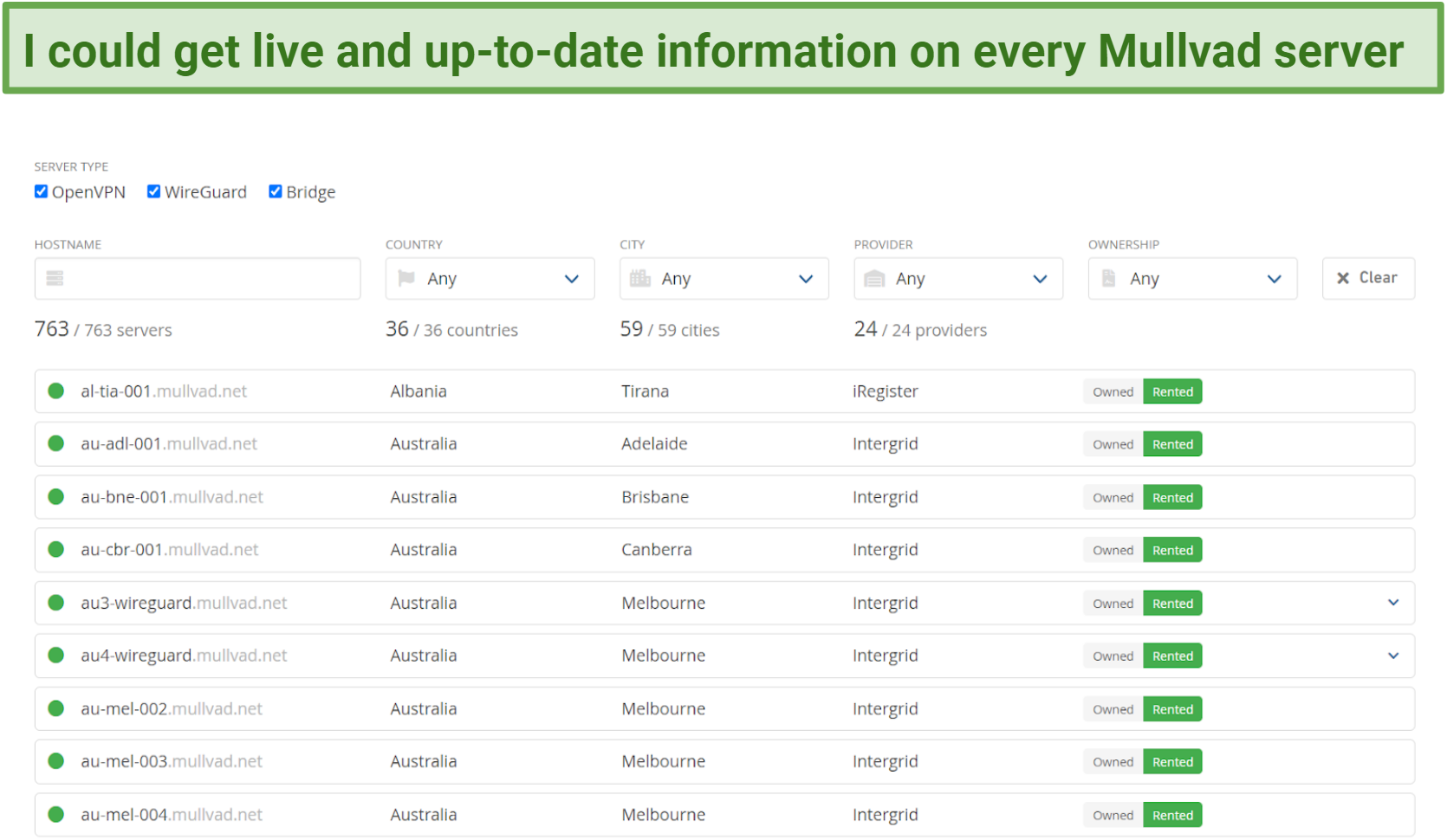This screenshot has width=1447, height=840.
Task: Toggle the WireGuard checkbox
Action: click(x=154, y=191)
